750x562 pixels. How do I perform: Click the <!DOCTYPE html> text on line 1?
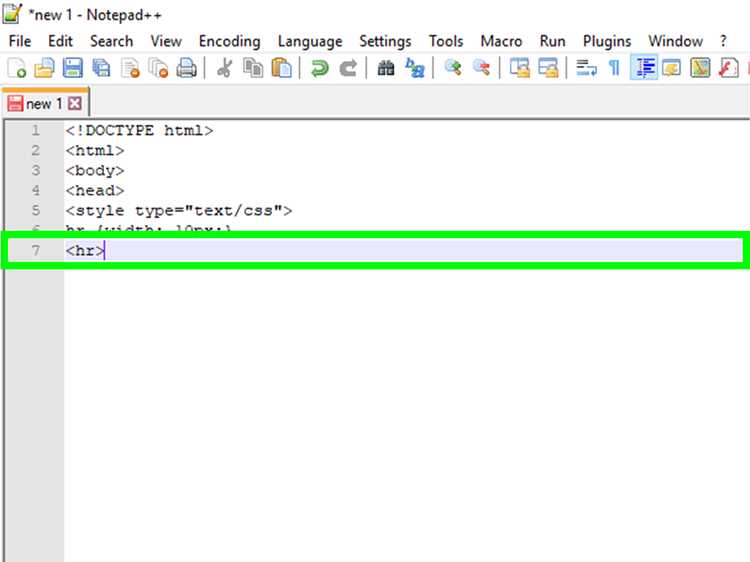(x=139, y=131)
